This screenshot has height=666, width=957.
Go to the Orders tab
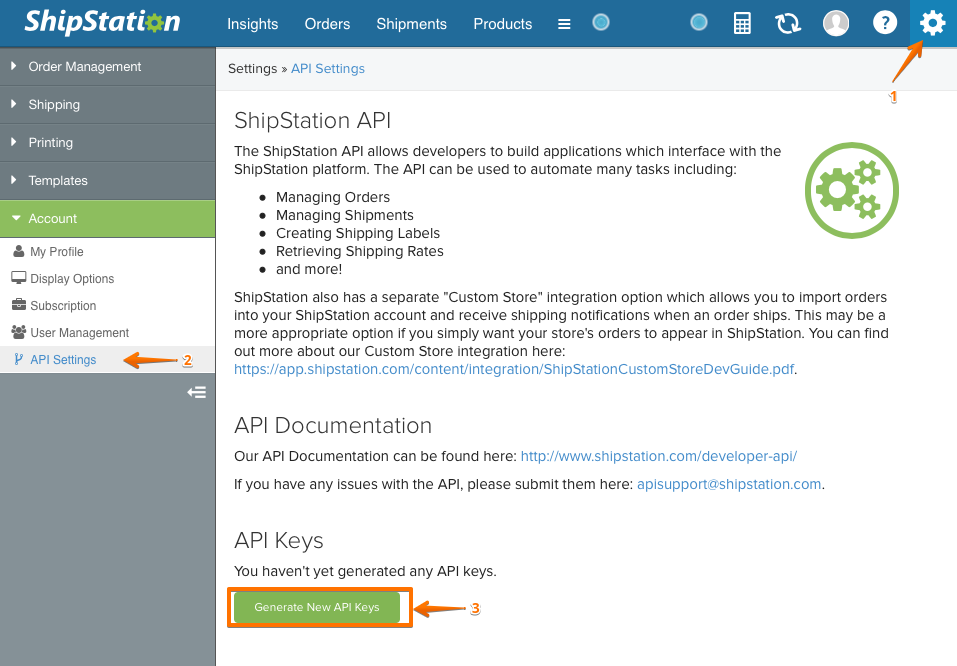click(327, 24)
